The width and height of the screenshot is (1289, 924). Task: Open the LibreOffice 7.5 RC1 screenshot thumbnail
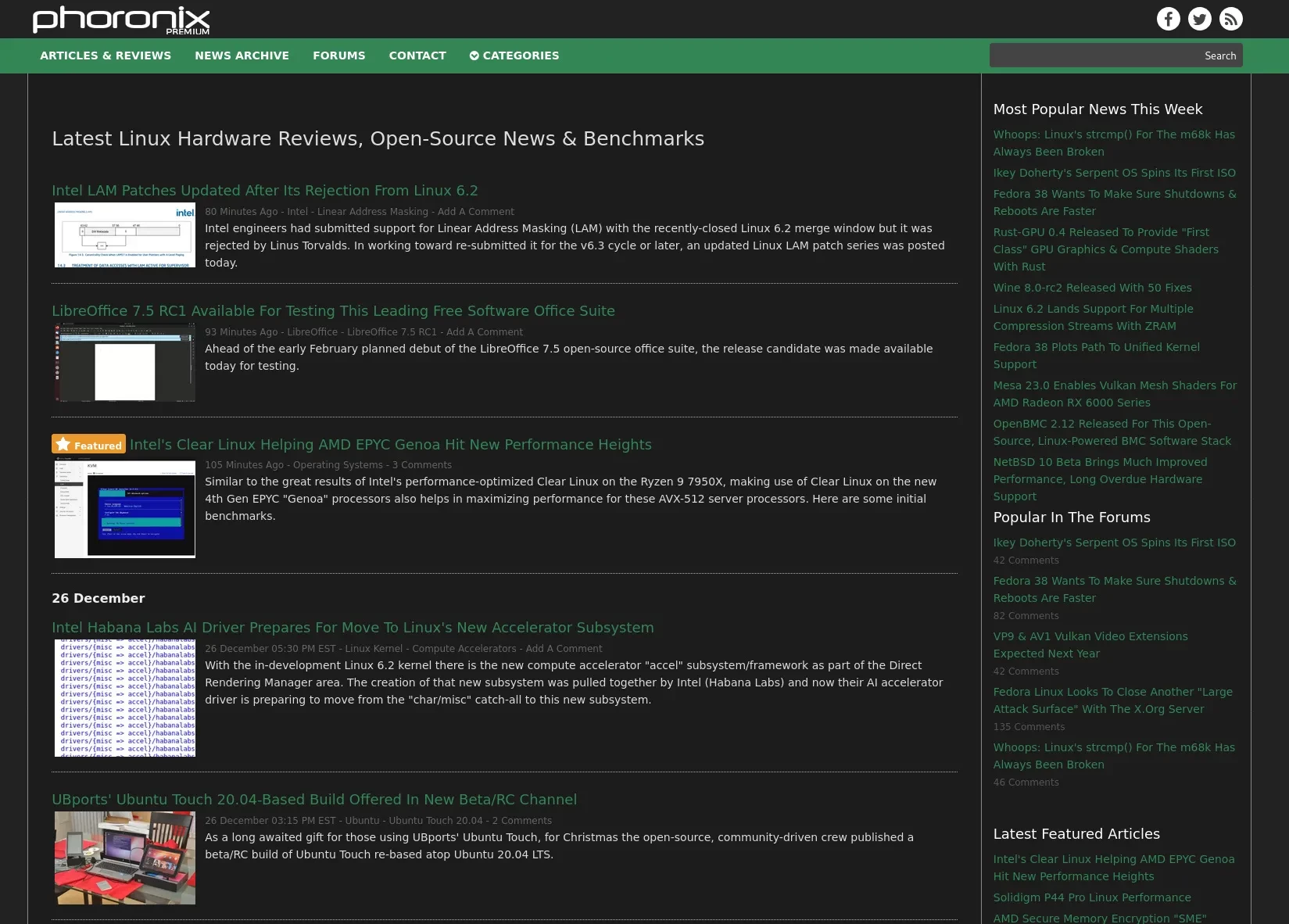pyautogui.click(x=125, y=364)
